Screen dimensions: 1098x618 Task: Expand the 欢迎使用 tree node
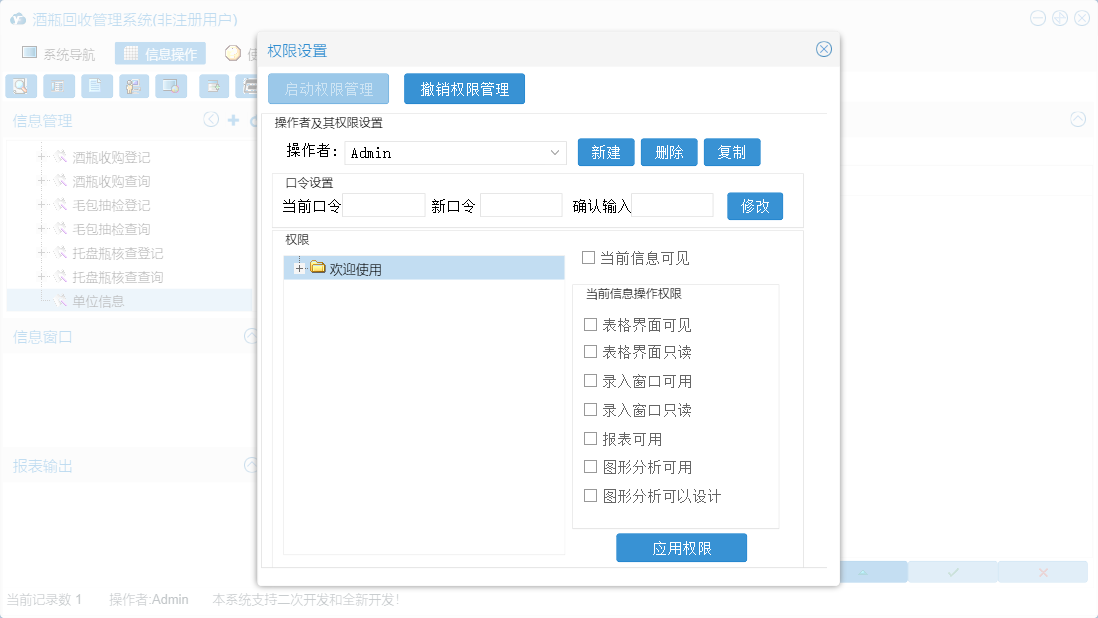coord(299,268)
